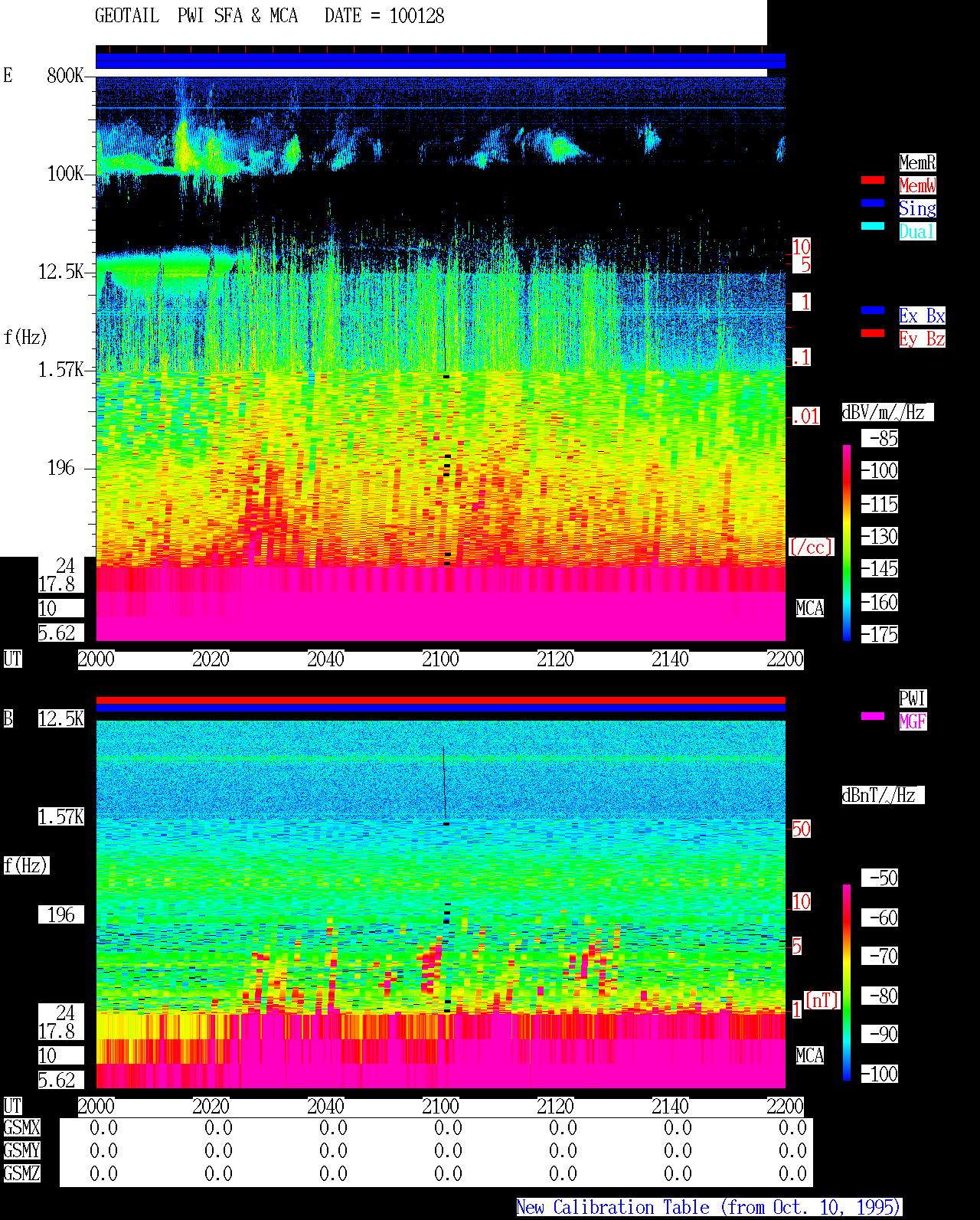
Task: Click the 2140 UT label on upper axis
Action: (x=670, y=659)
